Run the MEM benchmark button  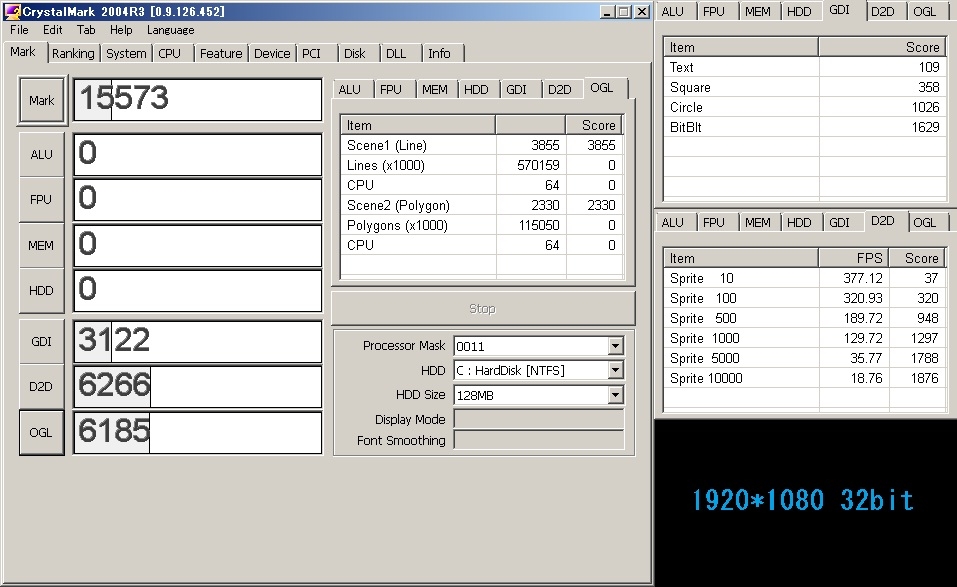point(42,245)
